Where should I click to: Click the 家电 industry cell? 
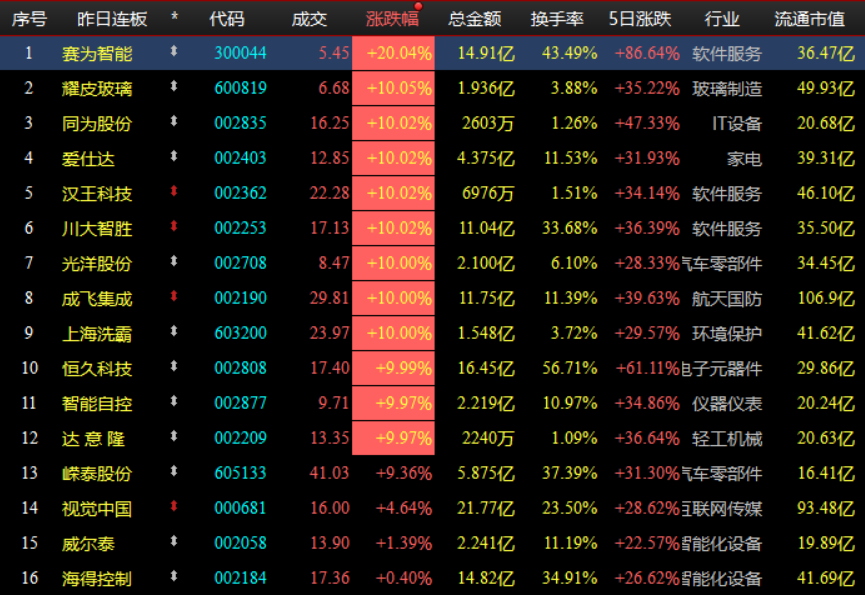[x=744, y=159]
